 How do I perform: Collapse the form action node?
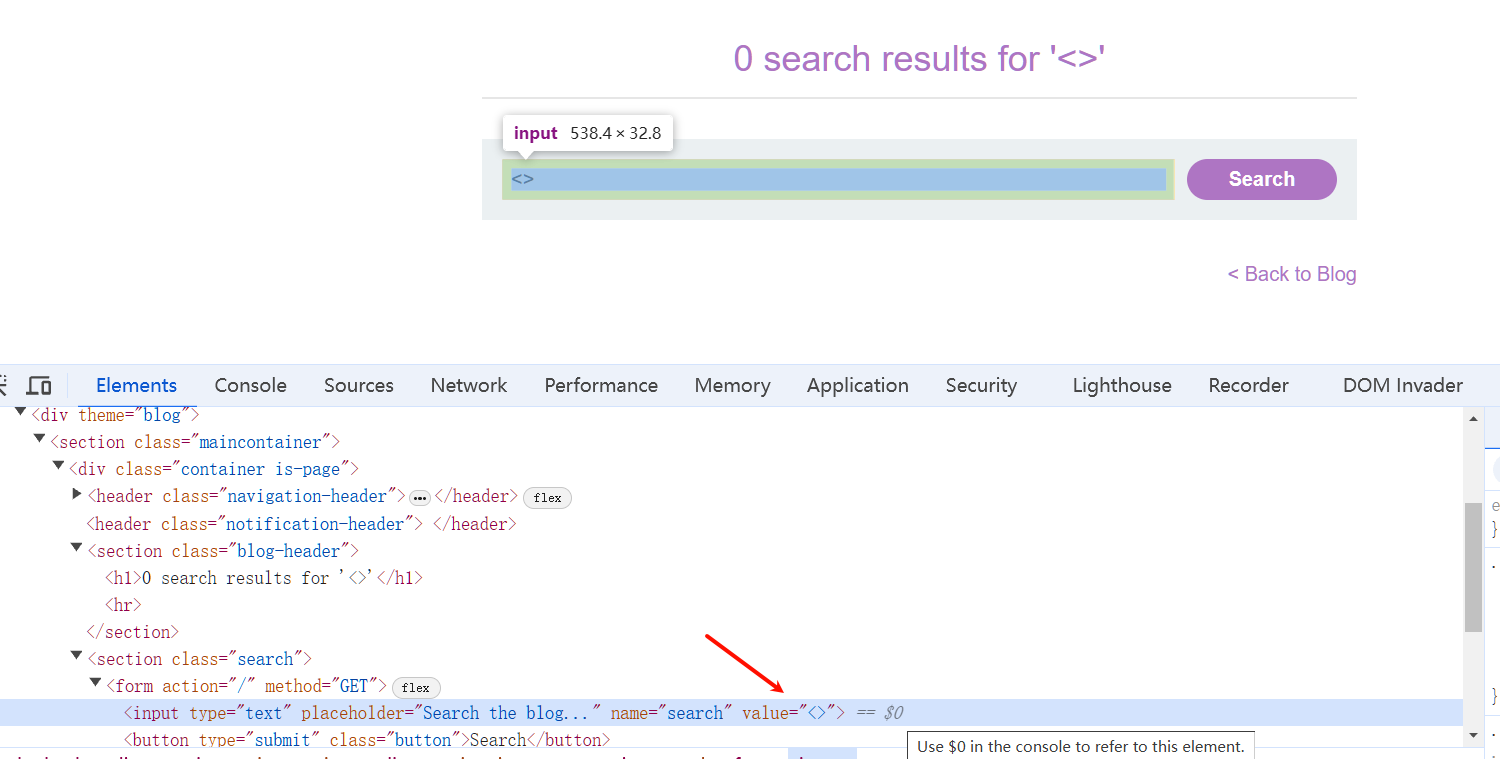pos(96,684)
